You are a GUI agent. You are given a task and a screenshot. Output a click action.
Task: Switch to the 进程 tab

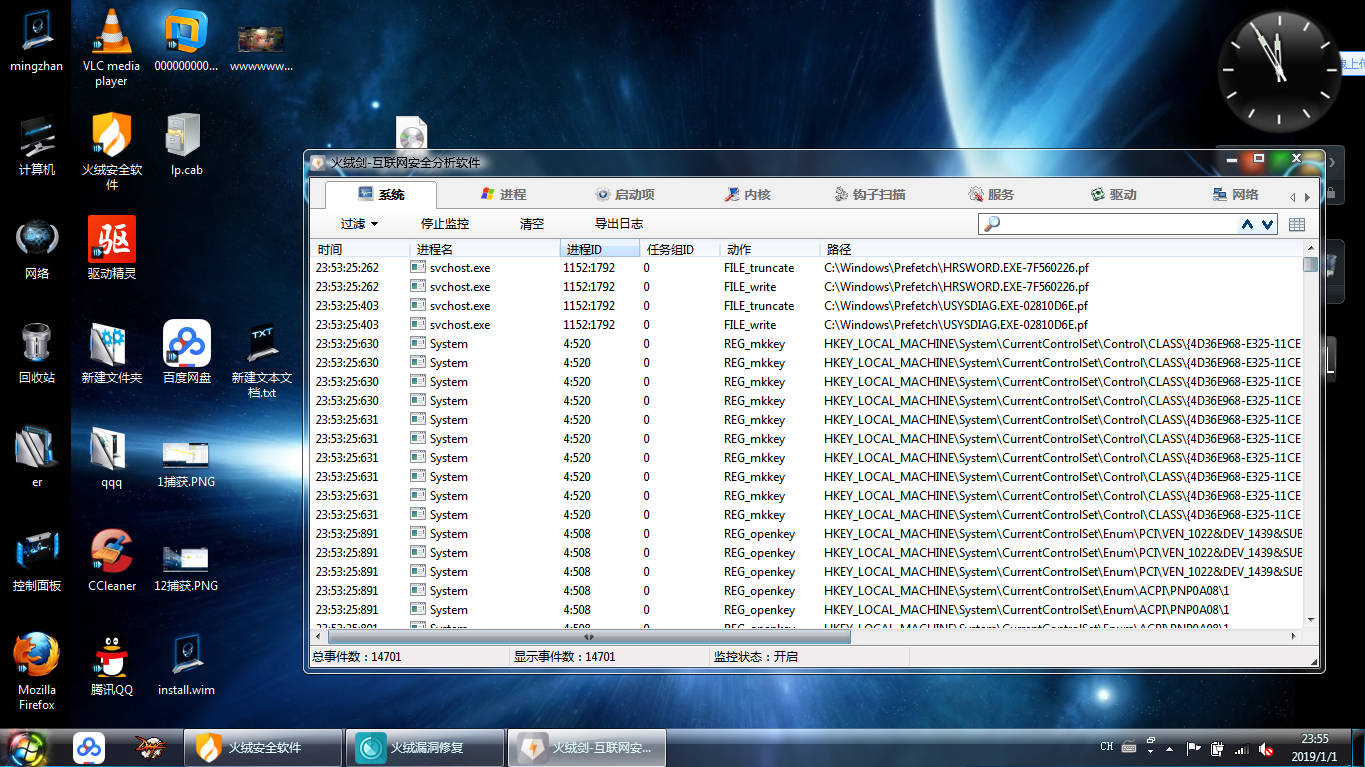point(503,195)
